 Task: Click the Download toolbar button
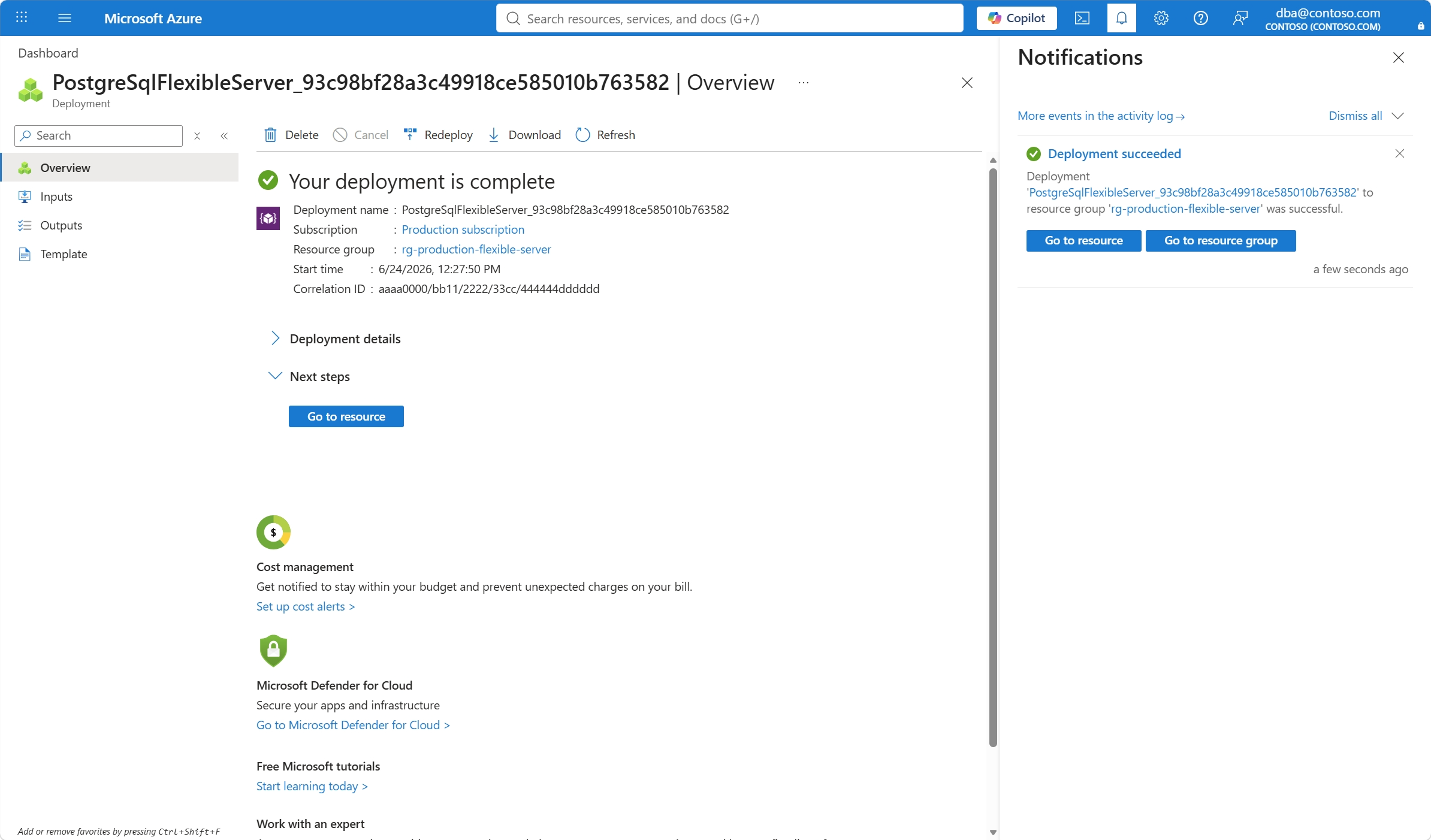[x=524, y=135]
